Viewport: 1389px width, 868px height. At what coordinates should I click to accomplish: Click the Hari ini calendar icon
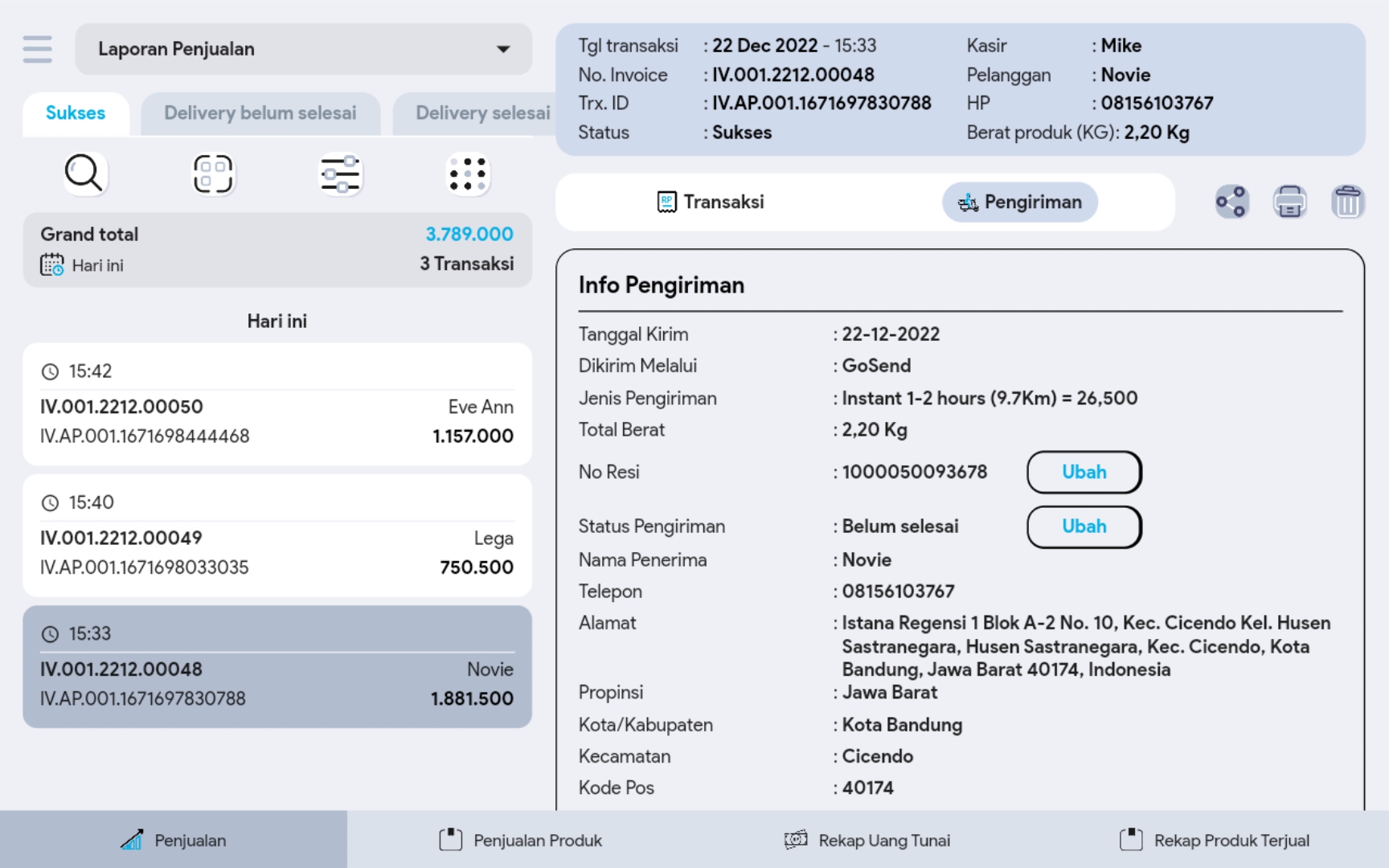[52, 265]
